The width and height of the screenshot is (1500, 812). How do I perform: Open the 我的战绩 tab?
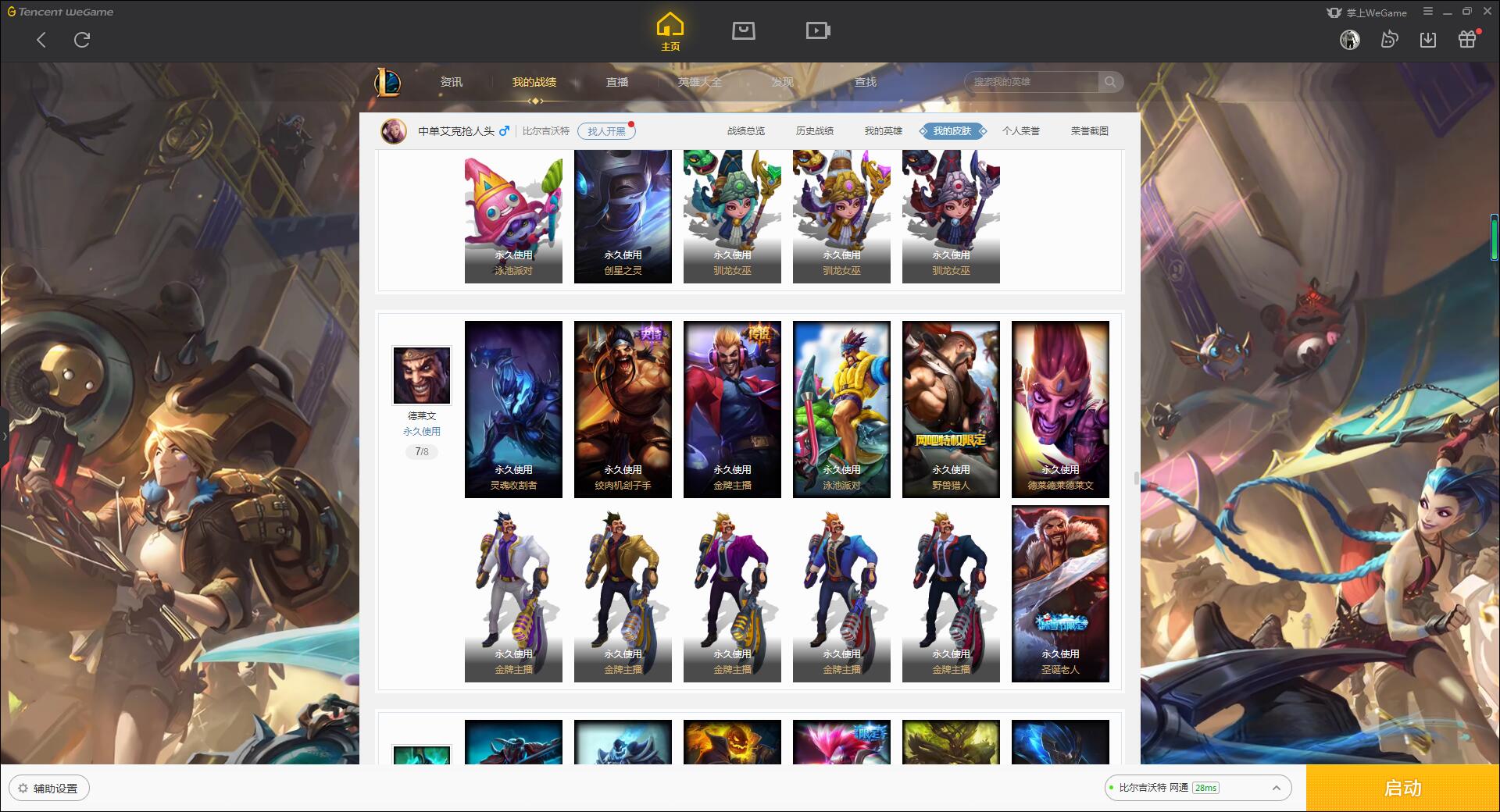(534, 82)
